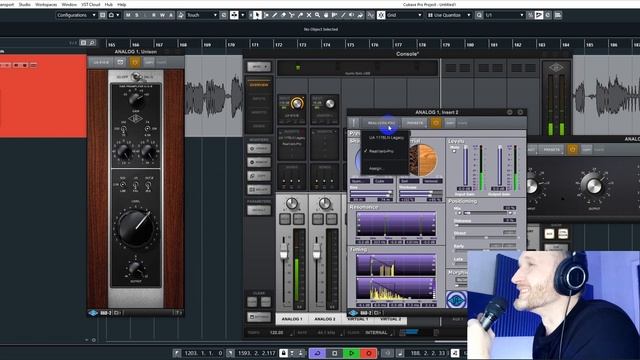Viewport: 640px width, 360px height.
Task: Toggle the orange power button in Unison window
Action: click(135, 62)
